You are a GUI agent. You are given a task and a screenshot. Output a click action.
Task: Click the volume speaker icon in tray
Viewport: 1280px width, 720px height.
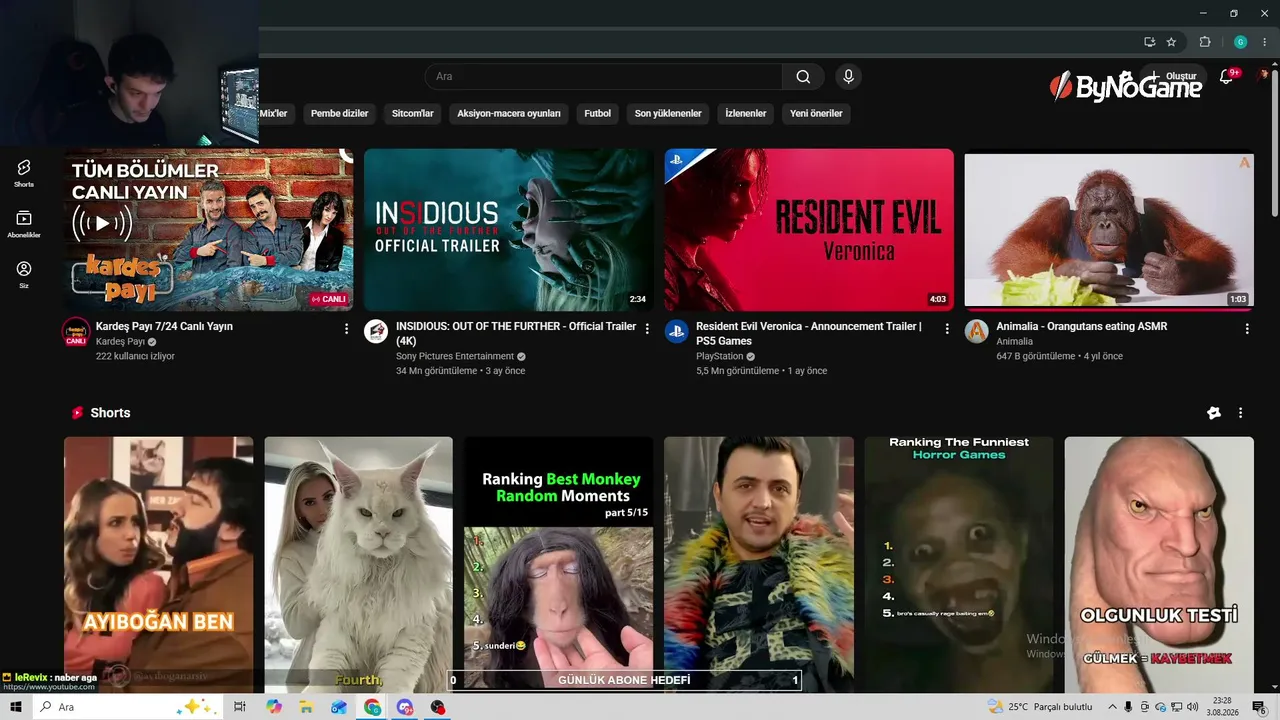coord(1192,707)
